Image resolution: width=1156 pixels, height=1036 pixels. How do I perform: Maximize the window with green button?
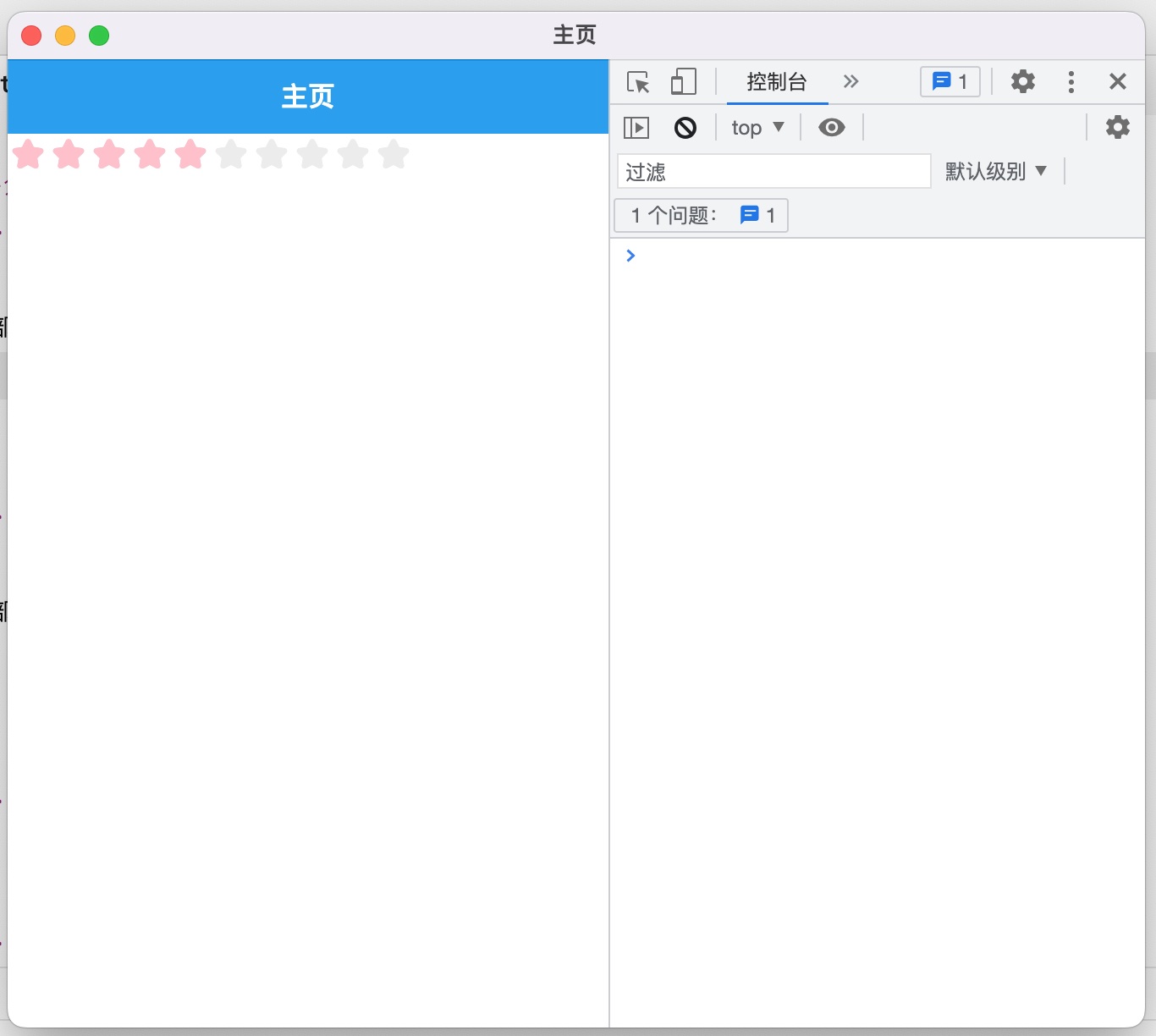pos(99,36)
